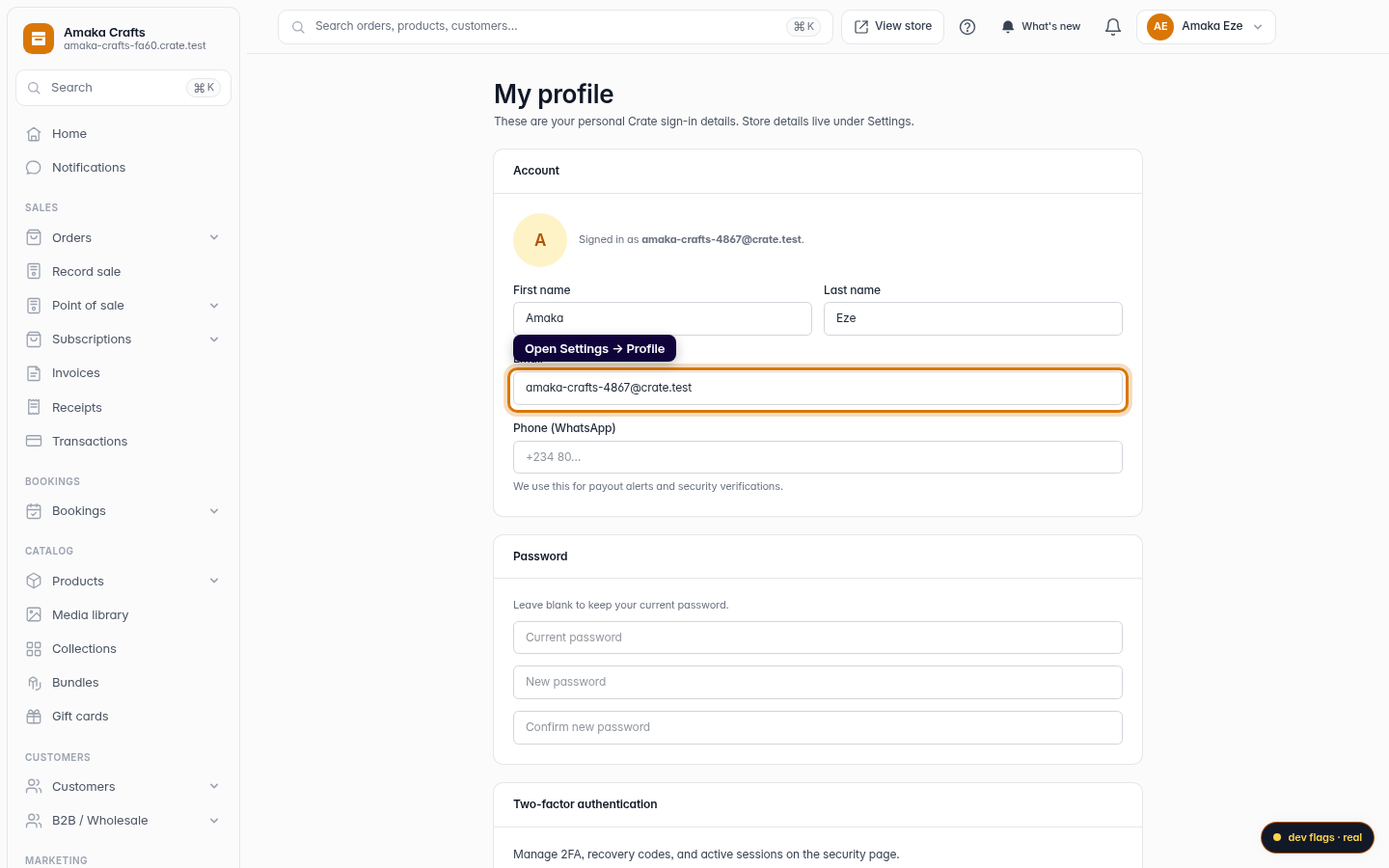
Task: Focus the top search orders field
Action: pos(555,27)
